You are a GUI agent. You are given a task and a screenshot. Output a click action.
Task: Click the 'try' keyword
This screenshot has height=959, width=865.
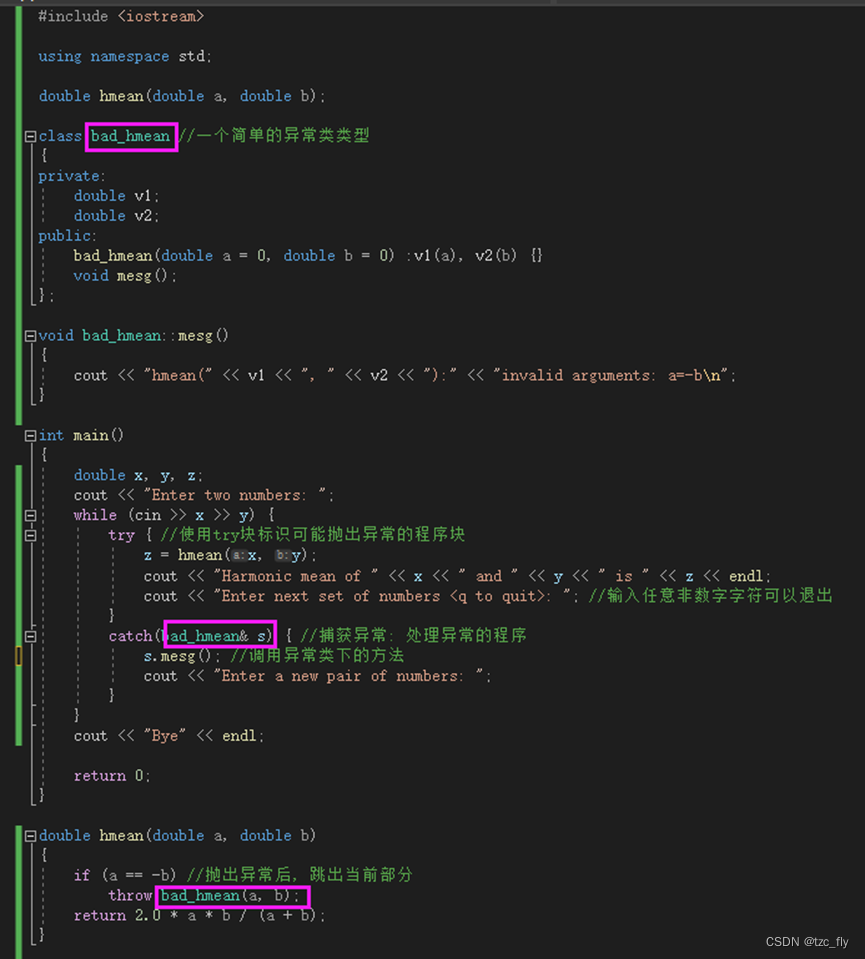click(x=121, y=535)
